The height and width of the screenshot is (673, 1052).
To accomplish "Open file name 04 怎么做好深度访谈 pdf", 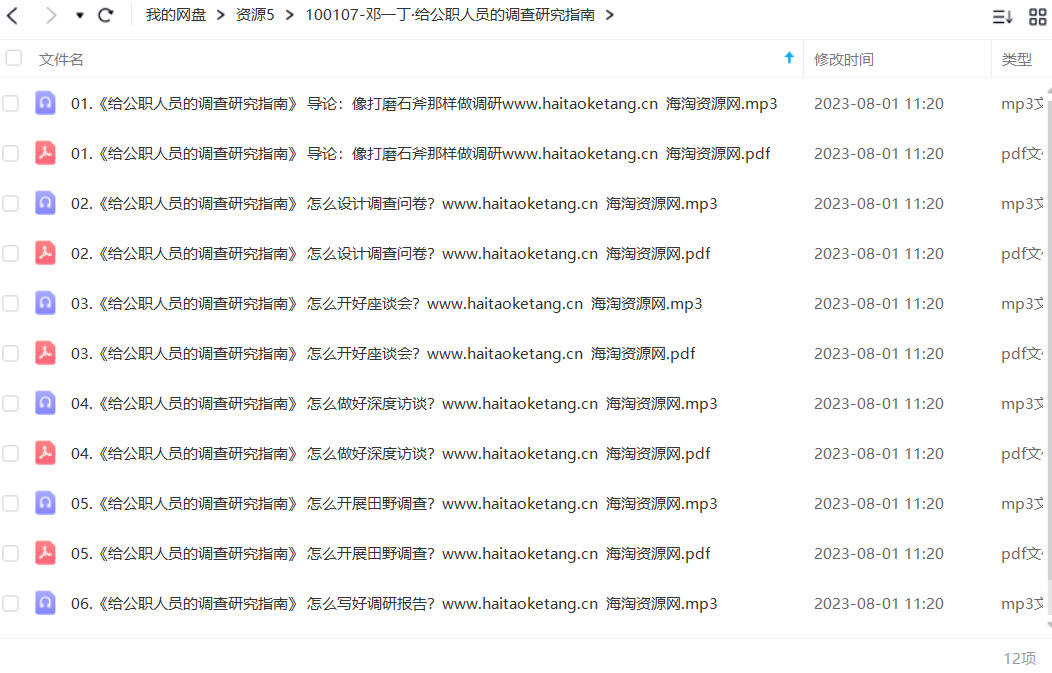I will point(390,454).
